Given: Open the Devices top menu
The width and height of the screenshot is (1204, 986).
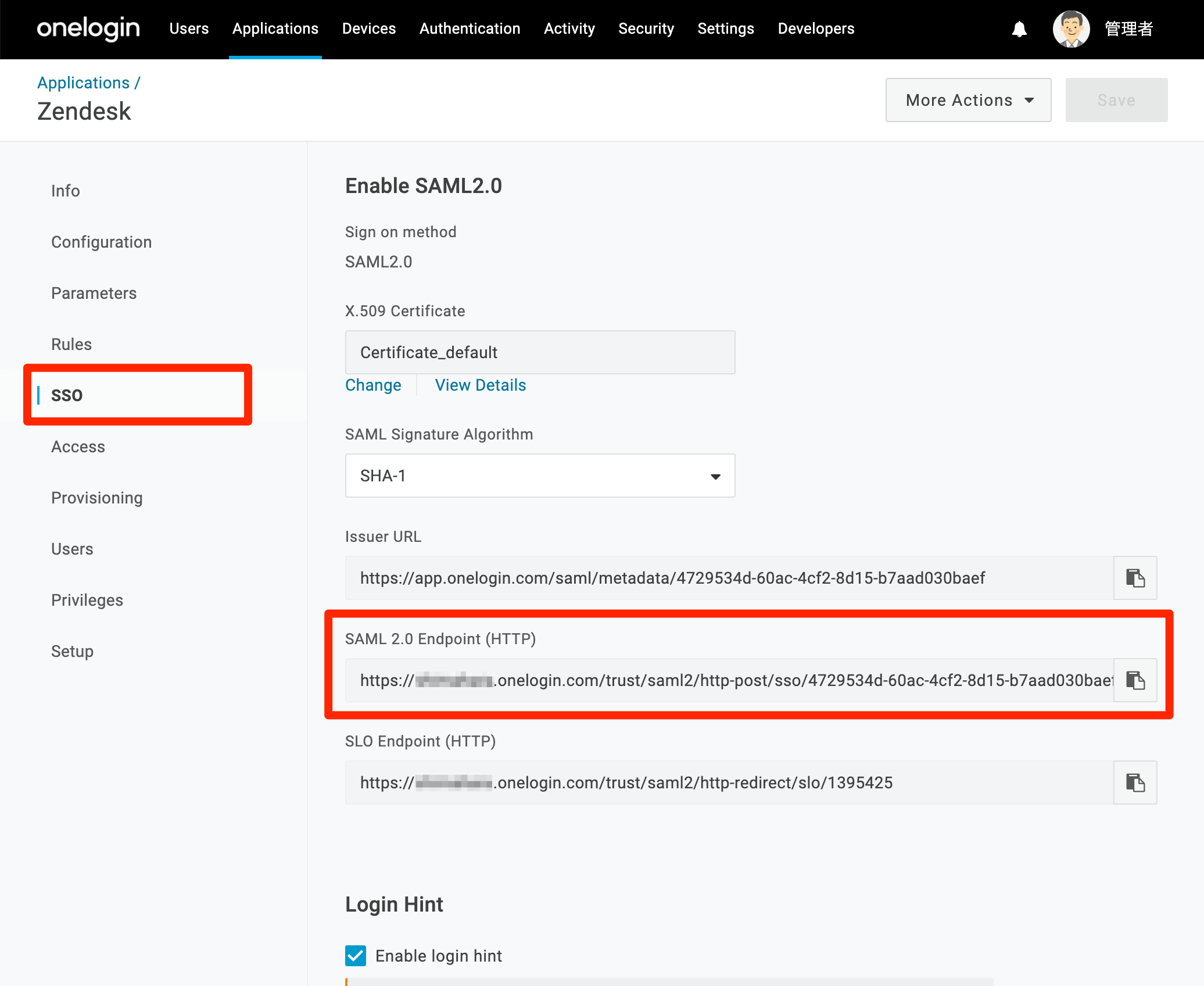Looking at the screenshot, I should tap(369, 28).
